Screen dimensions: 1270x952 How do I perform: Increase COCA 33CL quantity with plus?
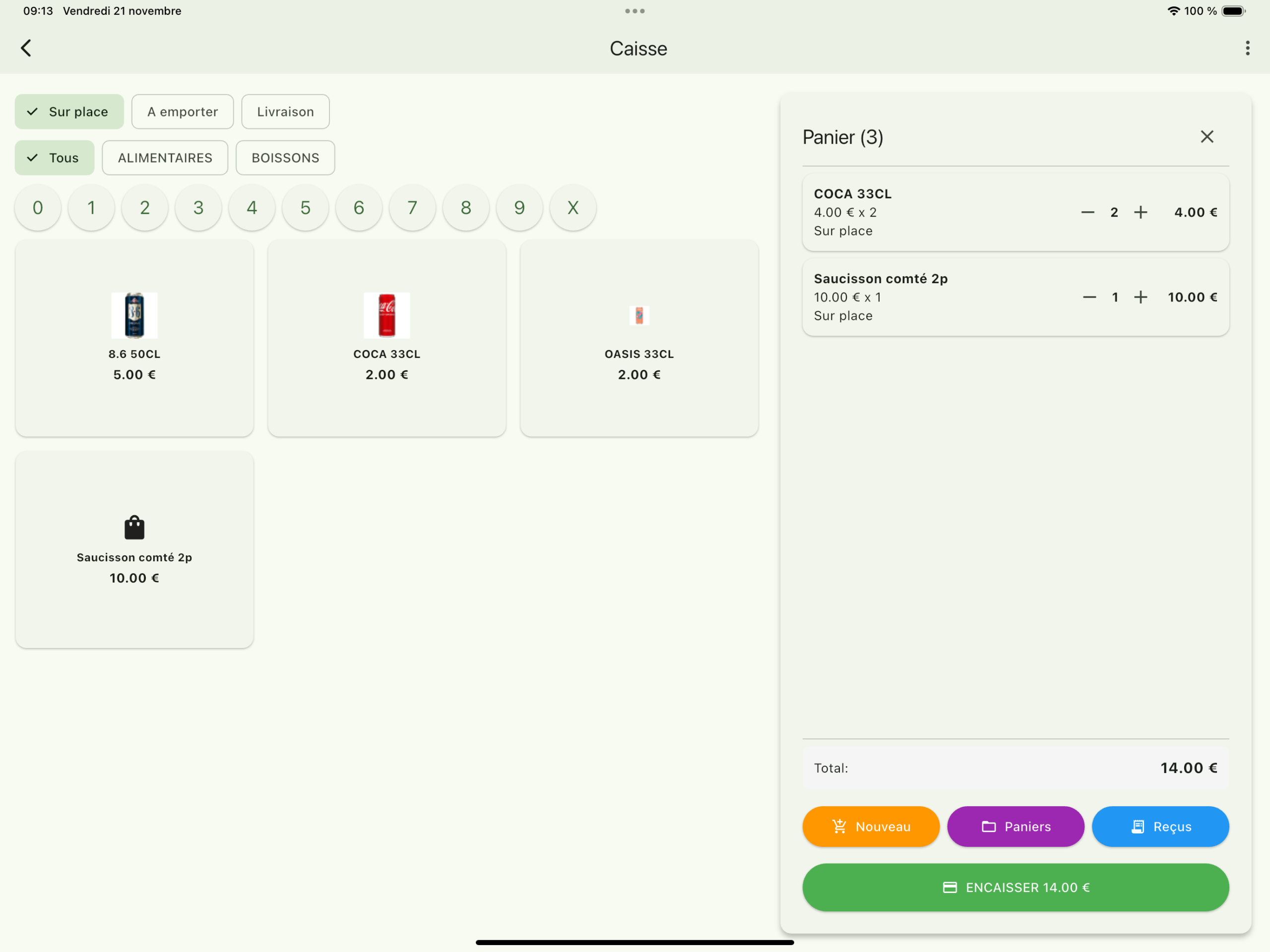point(1140,212)
